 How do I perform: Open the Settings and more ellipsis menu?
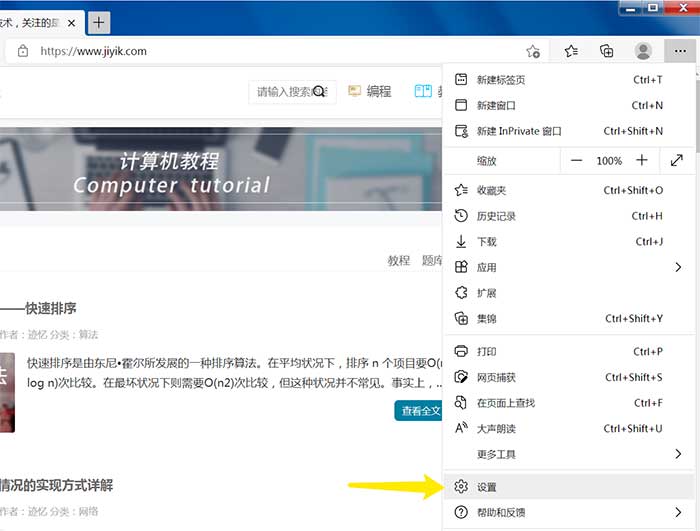pos(680,51)
